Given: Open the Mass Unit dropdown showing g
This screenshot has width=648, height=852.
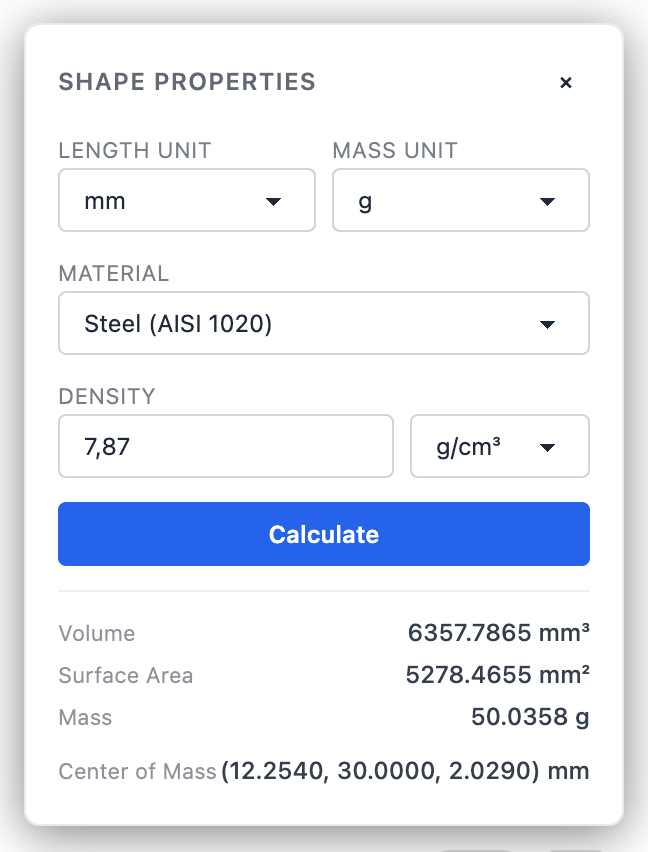Looking at the screenshot, I should [461, 201].
